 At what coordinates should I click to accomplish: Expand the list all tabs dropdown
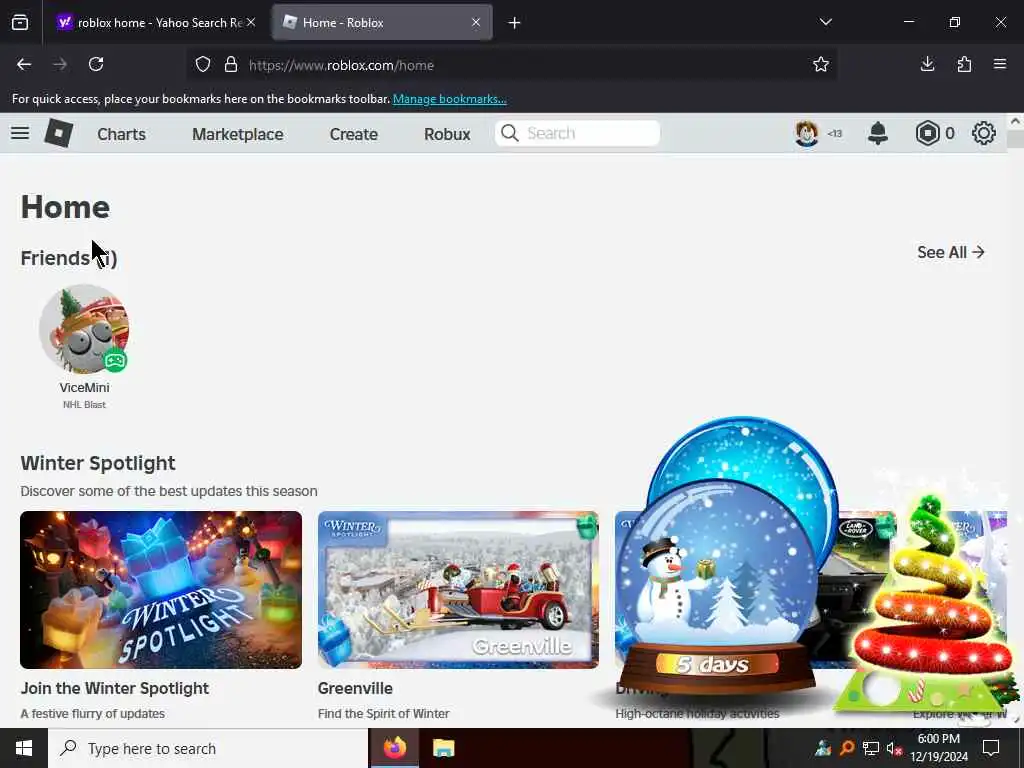pos(825,22)
